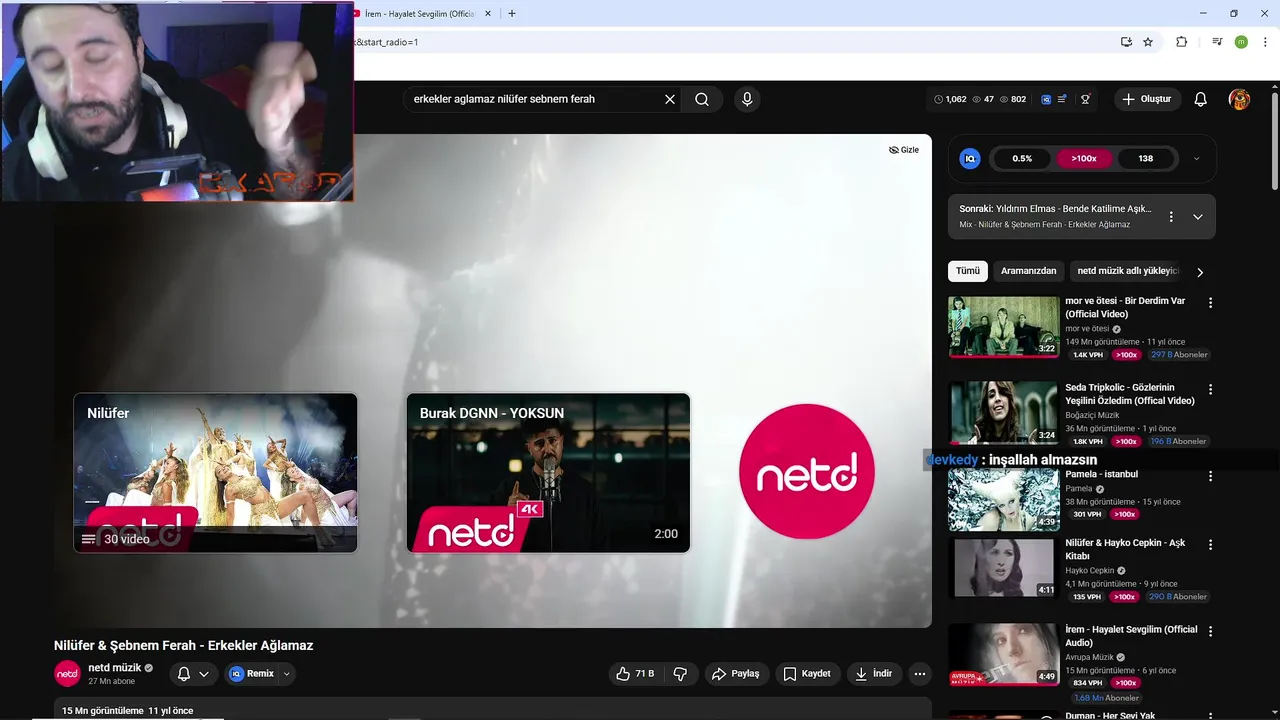Open new browser tab with plus
1280x720 pixels.
[x=512, y=14]
